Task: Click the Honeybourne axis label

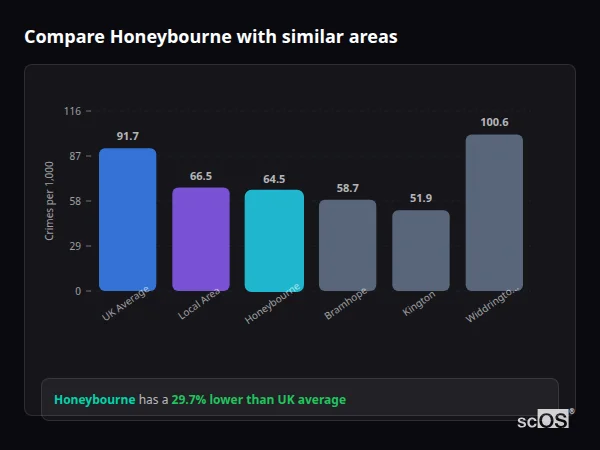Action: [x=272, y=304]
